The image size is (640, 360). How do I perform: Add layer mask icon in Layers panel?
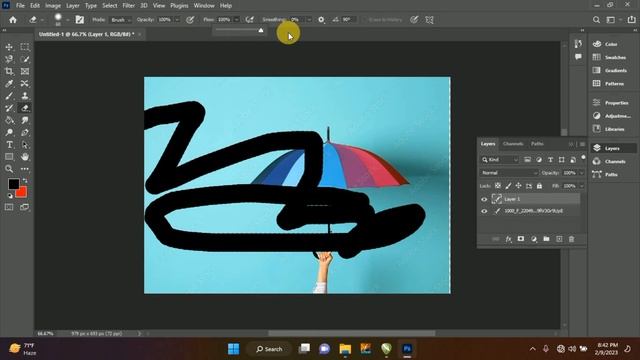point(521,239)
